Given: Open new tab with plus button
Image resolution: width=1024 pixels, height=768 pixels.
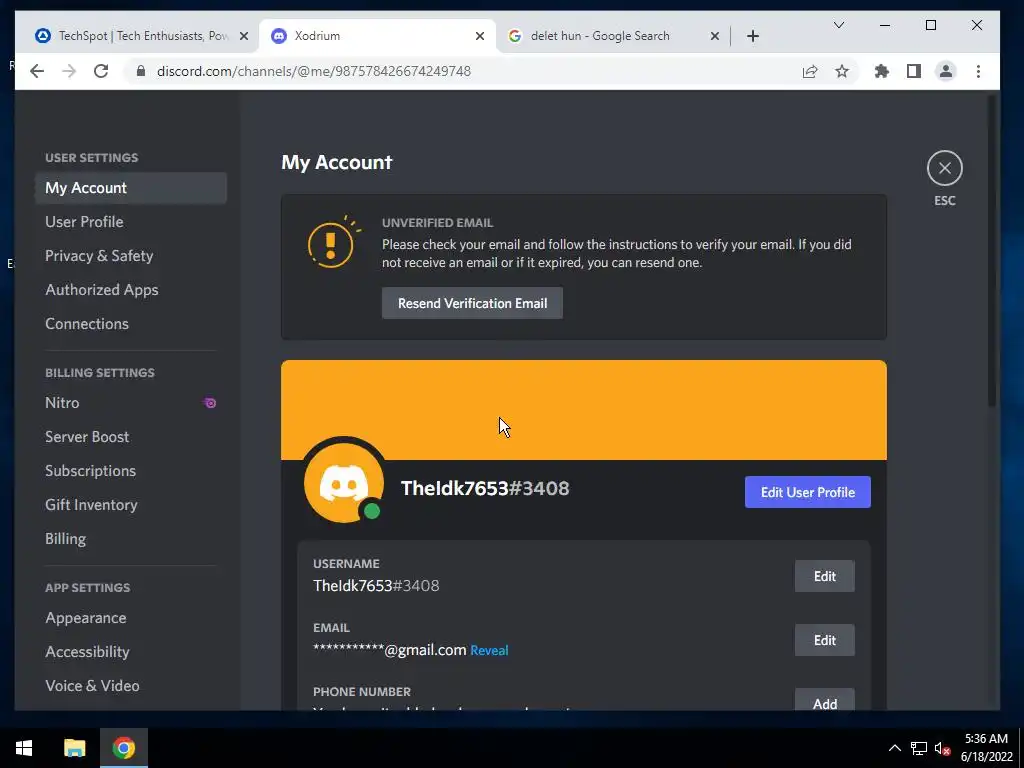Looking at the screenshot, I should tap(752, 36).
